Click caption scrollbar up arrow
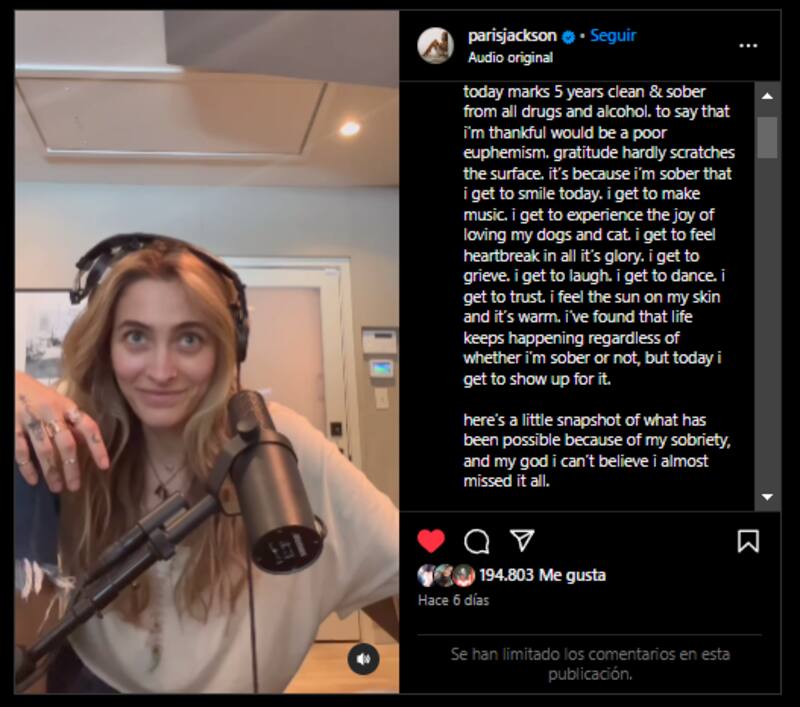The height and width of the screenshot is (707, 800). [x=767, y=96]
